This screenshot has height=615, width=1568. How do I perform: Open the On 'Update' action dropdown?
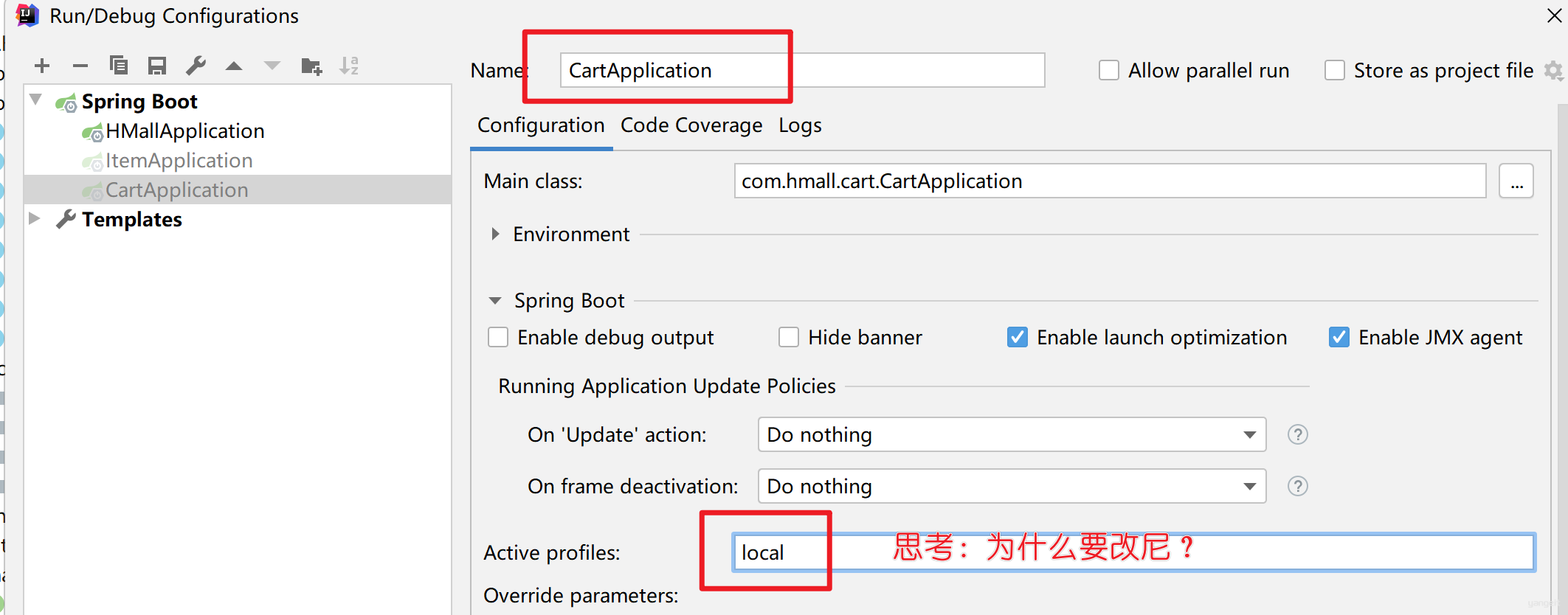[x=1012, y=434]
